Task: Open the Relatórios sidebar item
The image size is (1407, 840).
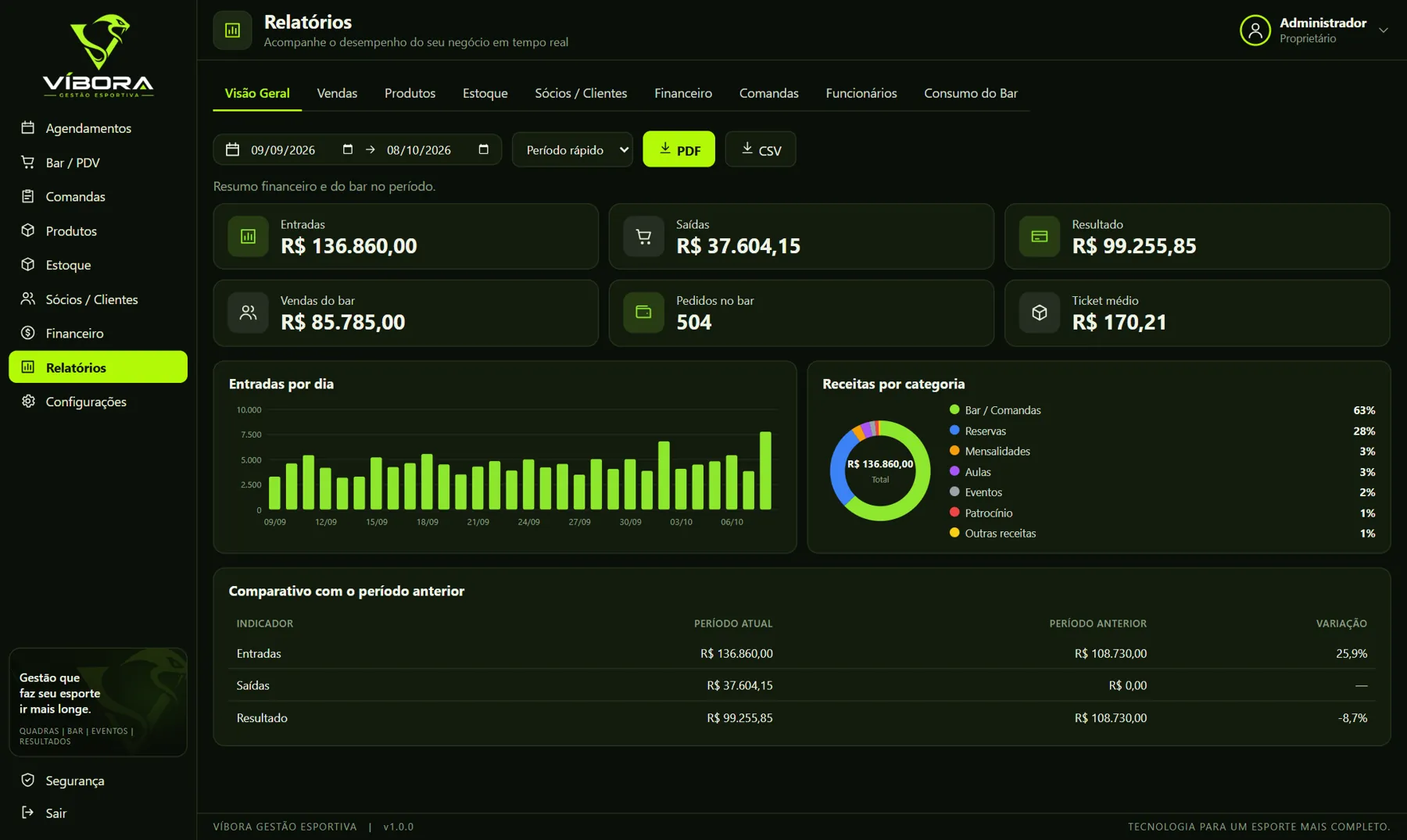Action: pos(98,366)
